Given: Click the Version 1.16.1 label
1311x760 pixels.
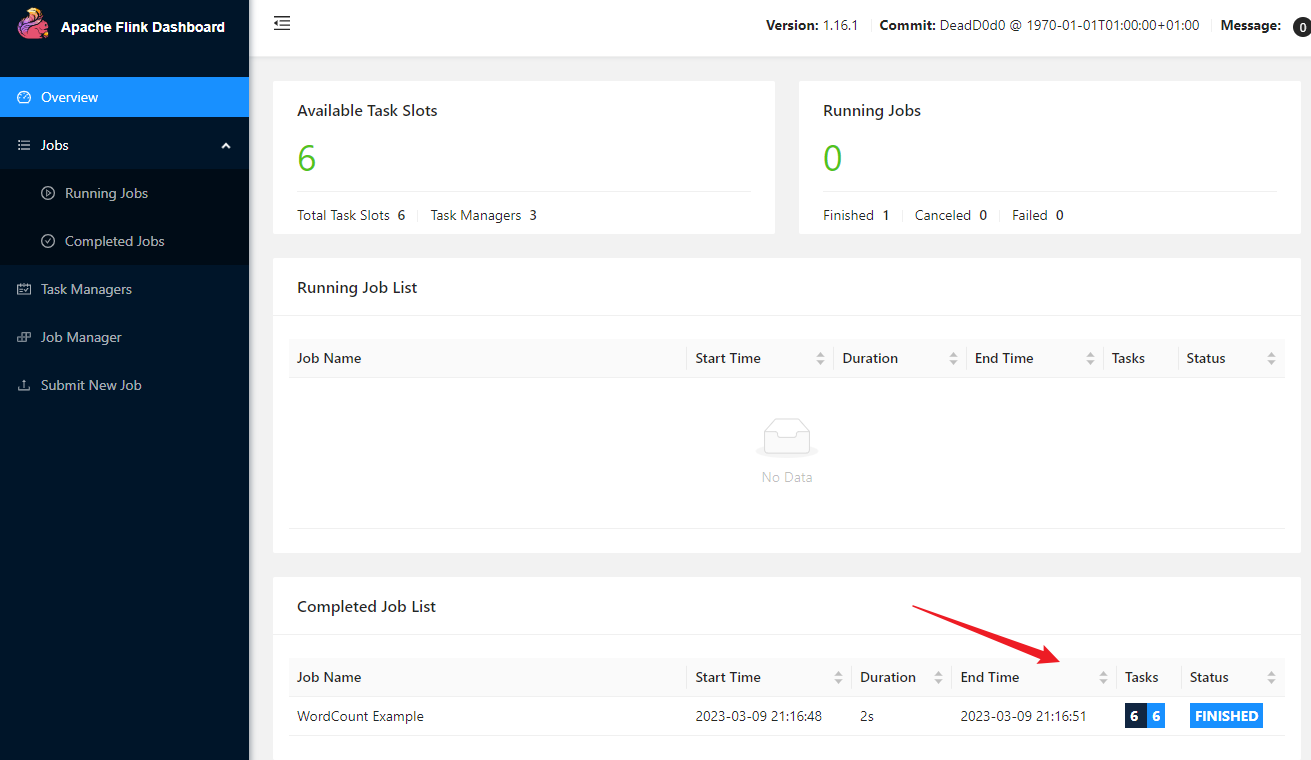Looking at the screenshot, I should [812, 26].
